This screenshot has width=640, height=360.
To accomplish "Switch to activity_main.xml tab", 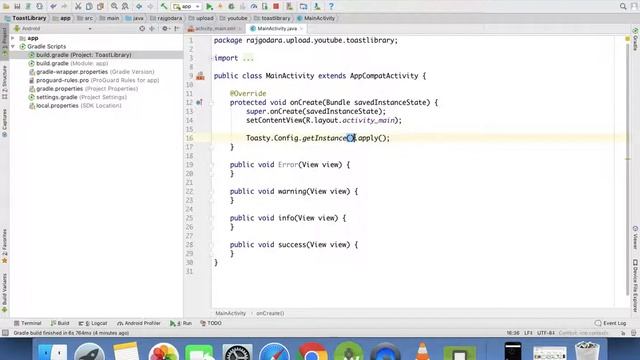I will pos(215,29).
